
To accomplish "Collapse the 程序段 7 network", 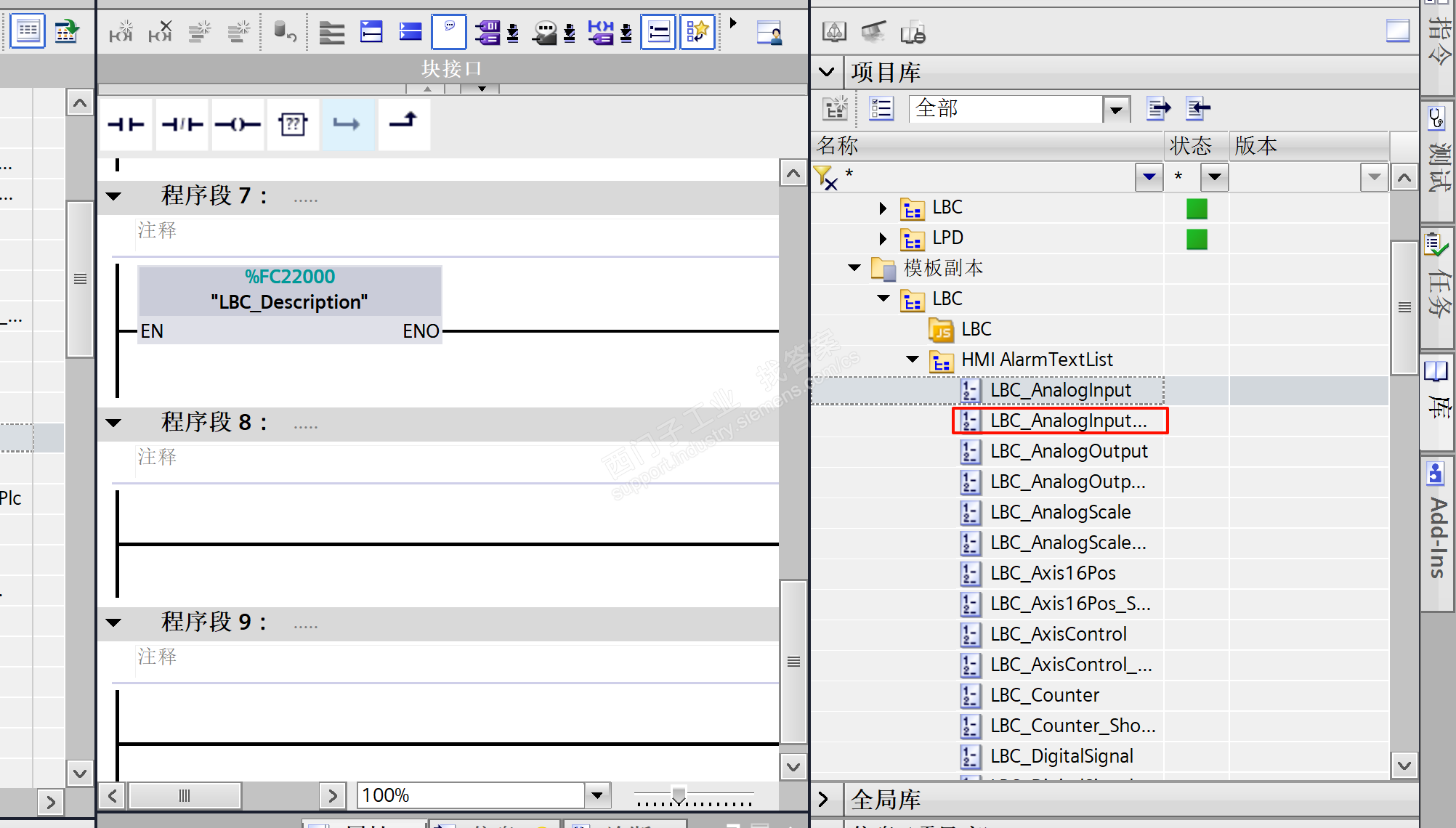I will pyautogui.click(x=114, y=196).
